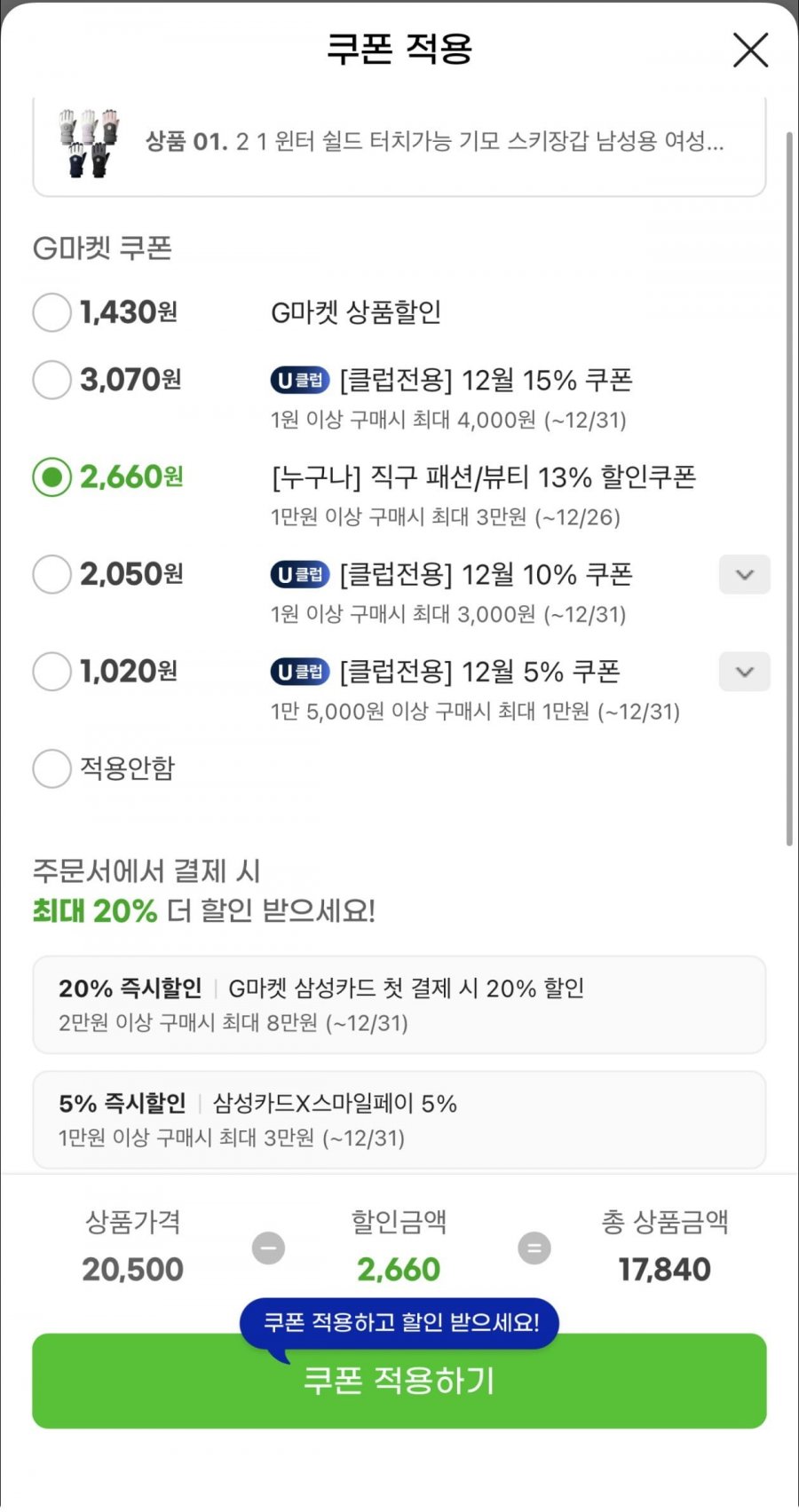Click the 쿠폰 적용하고 할인 받으세요 tooltip bubble
The height and width of the screenshot is (1512, 799).
tap(399, 1323)
